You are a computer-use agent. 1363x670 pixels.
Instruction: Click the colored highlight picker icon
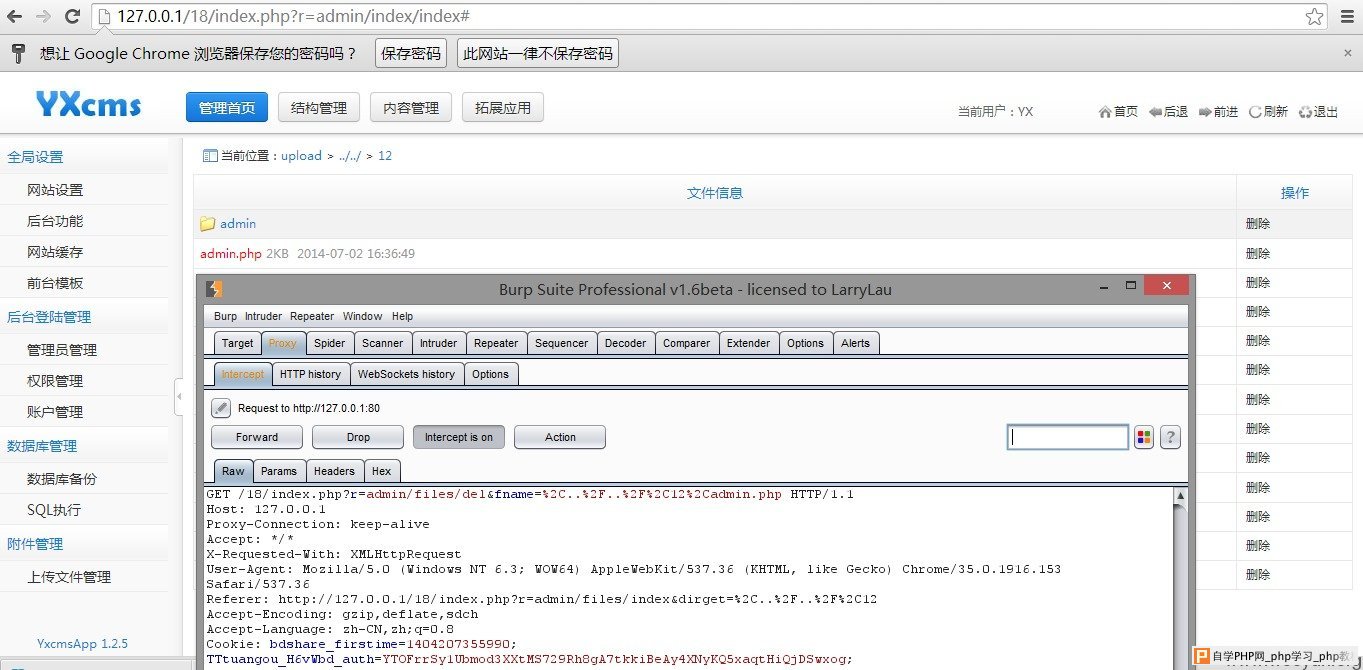[x=1144, y=437]
